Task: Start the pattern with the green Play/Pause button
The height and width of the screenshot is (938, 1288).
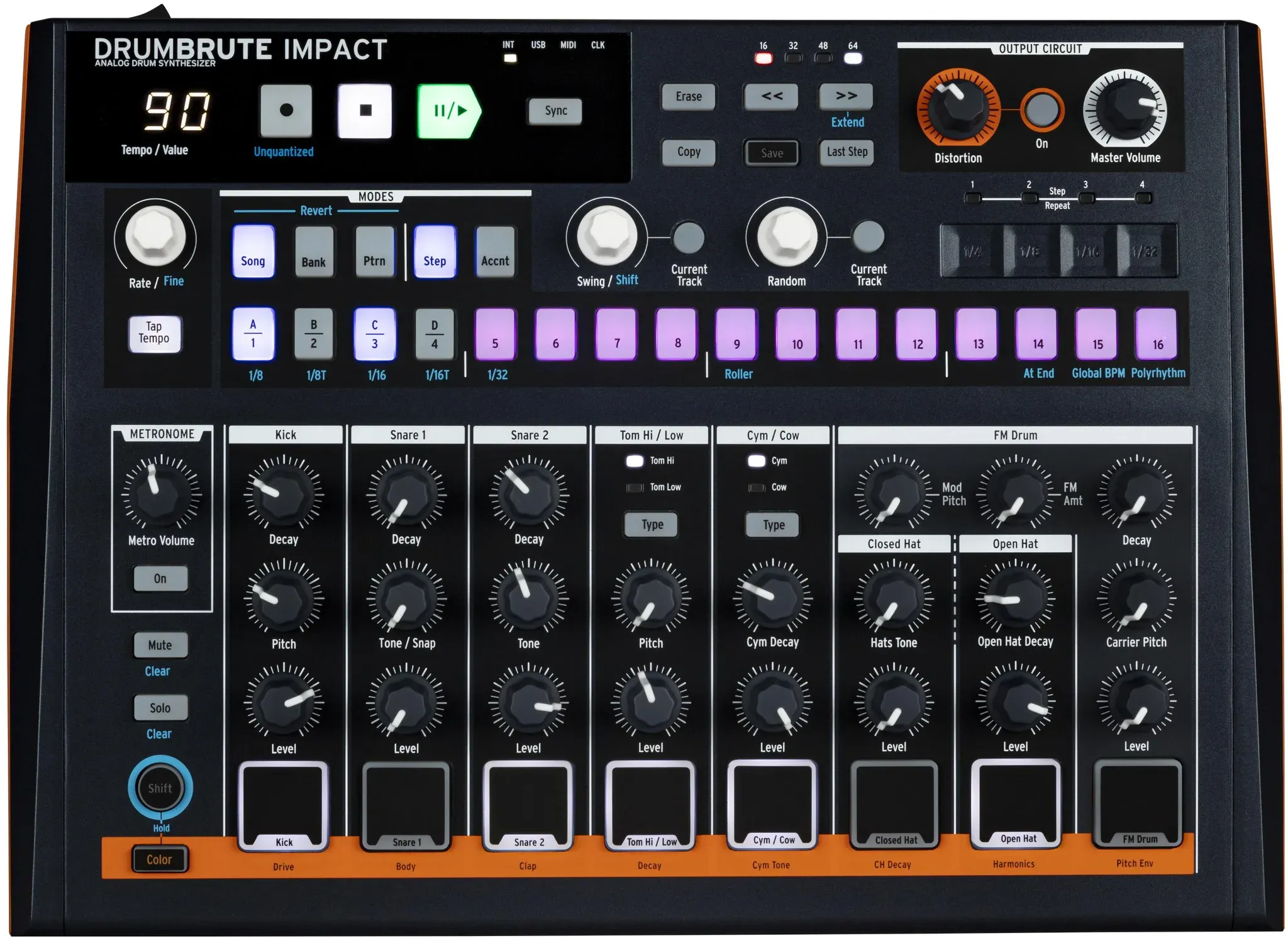Action: coord(449,111)
